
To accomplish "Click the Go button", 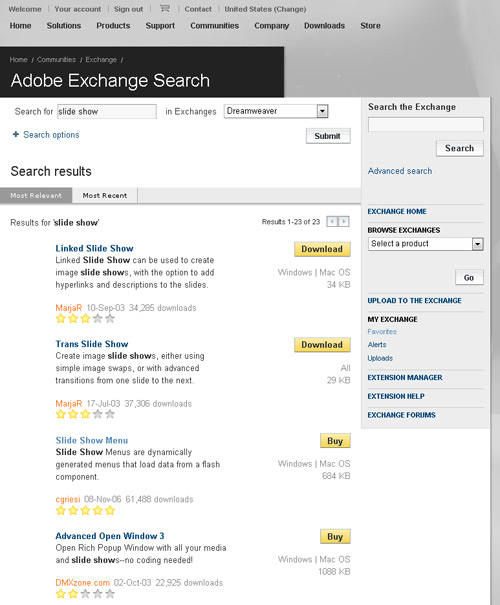I will click(x=469, y=277).
